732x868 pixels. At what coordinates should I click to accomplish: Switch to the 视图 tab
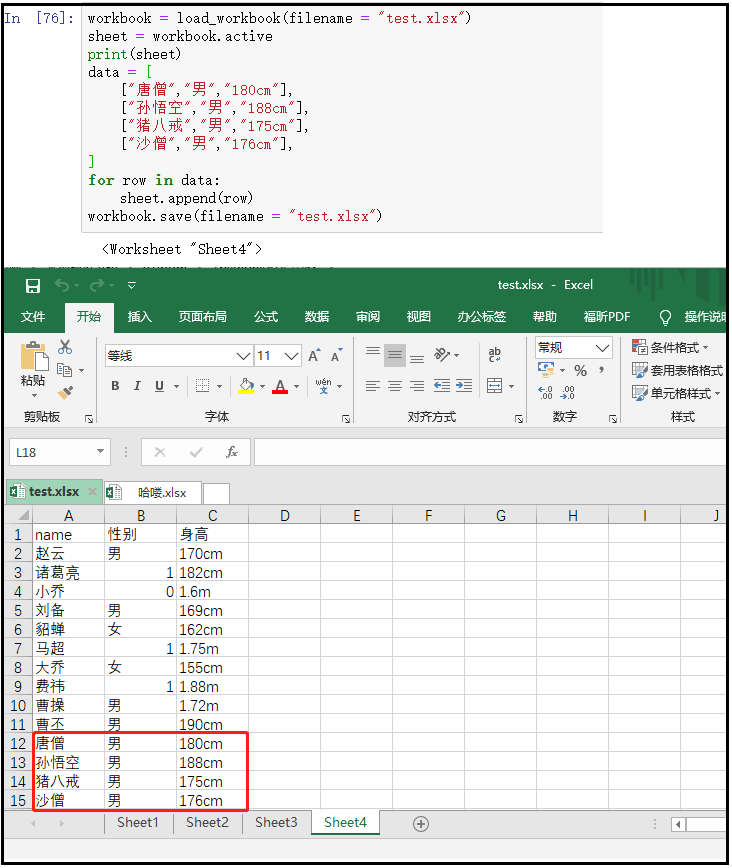click(x=419, y=317)
